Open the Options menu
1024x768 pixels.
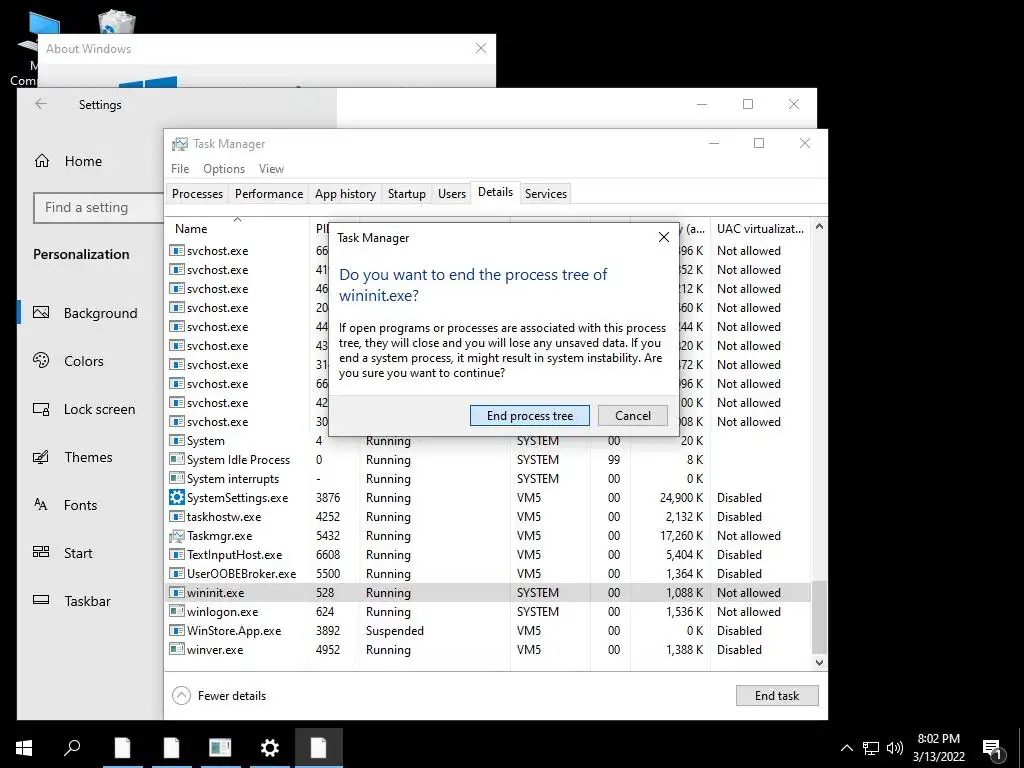point(224,168)
